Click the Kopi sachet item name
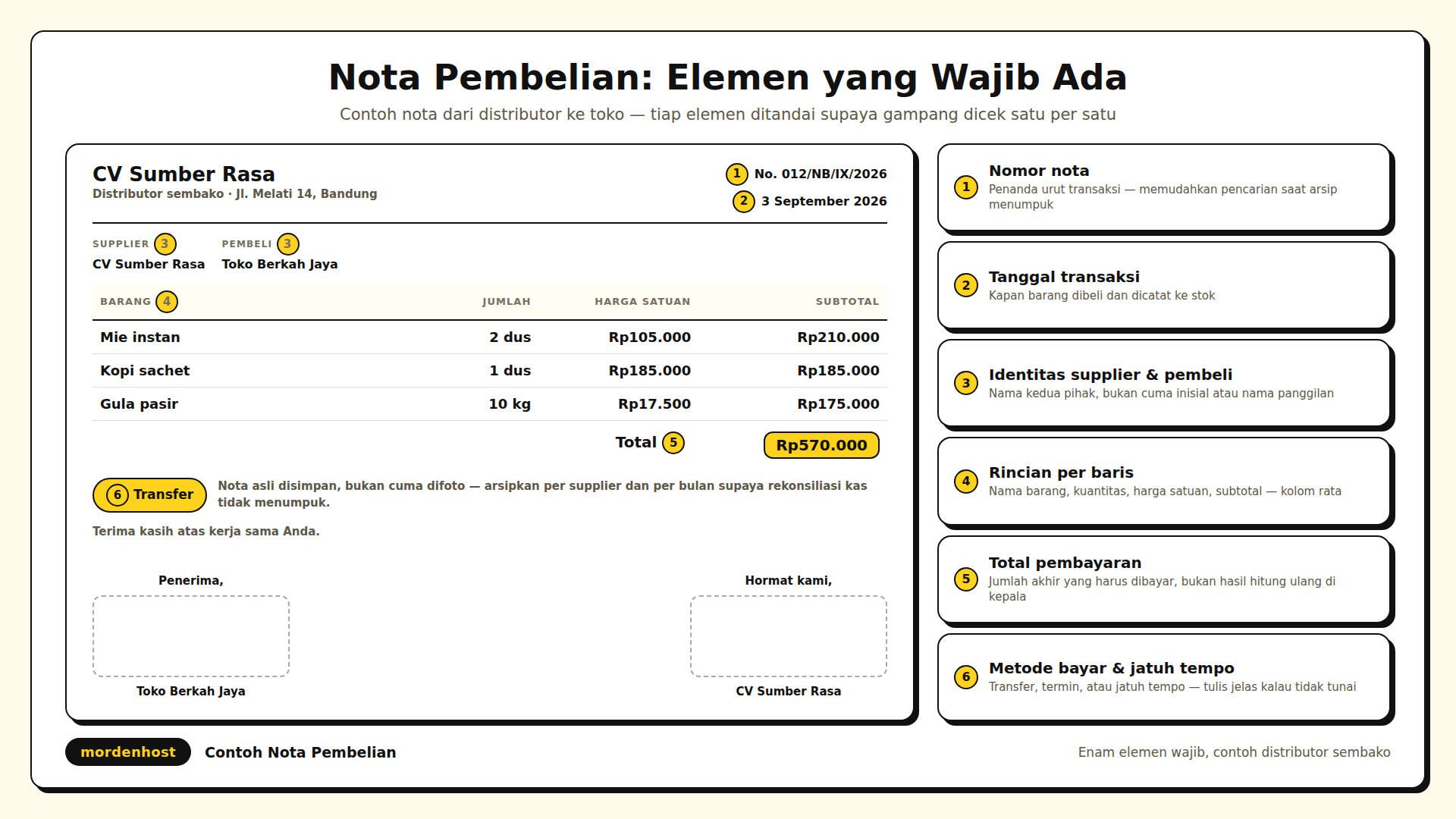The image size is (1456, 819). [145, 371]
